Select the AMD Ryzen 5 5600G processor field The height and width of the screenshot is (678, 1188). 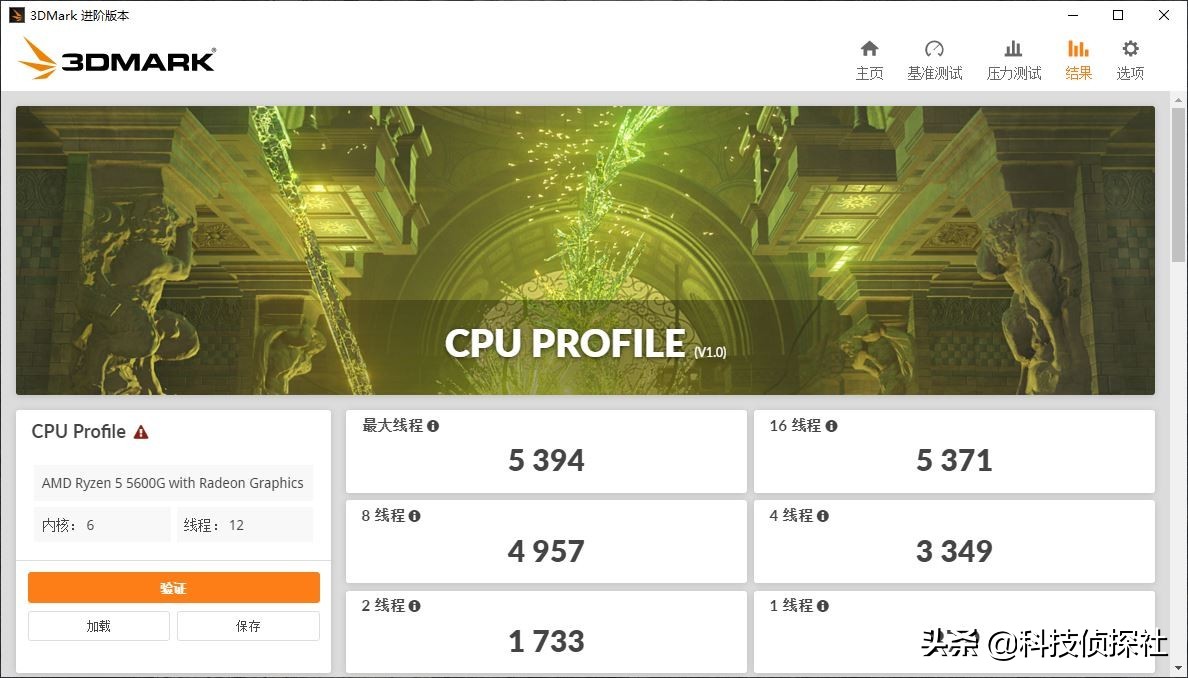172,482
